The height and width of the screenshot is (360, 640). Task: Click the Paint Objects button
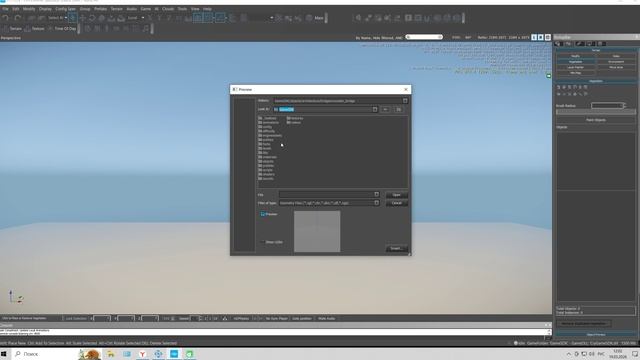point(596,120)
